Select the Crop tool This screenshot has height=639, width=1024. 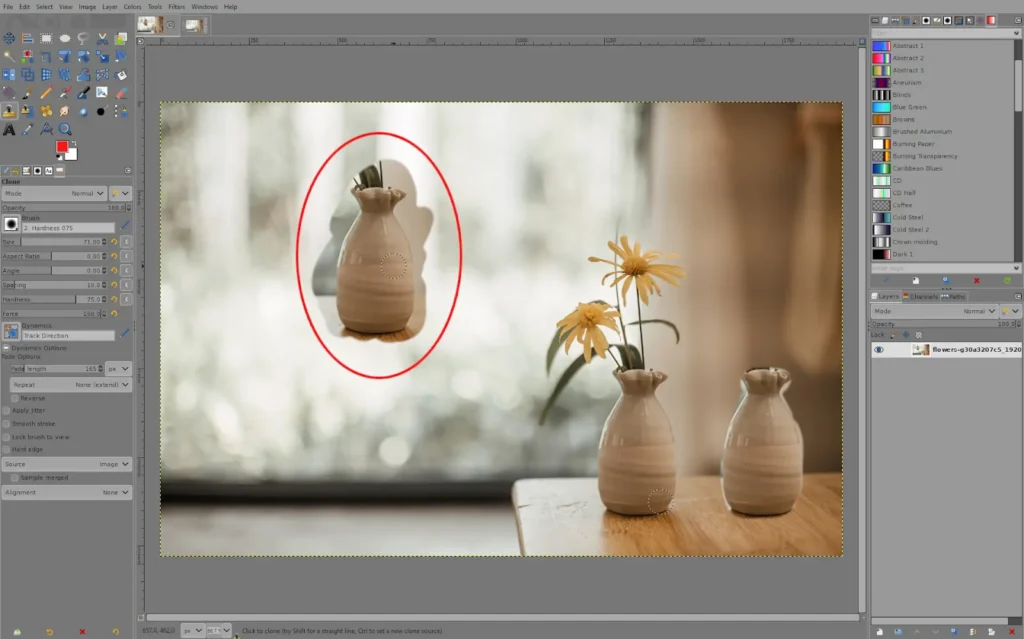tap(46, 57)
